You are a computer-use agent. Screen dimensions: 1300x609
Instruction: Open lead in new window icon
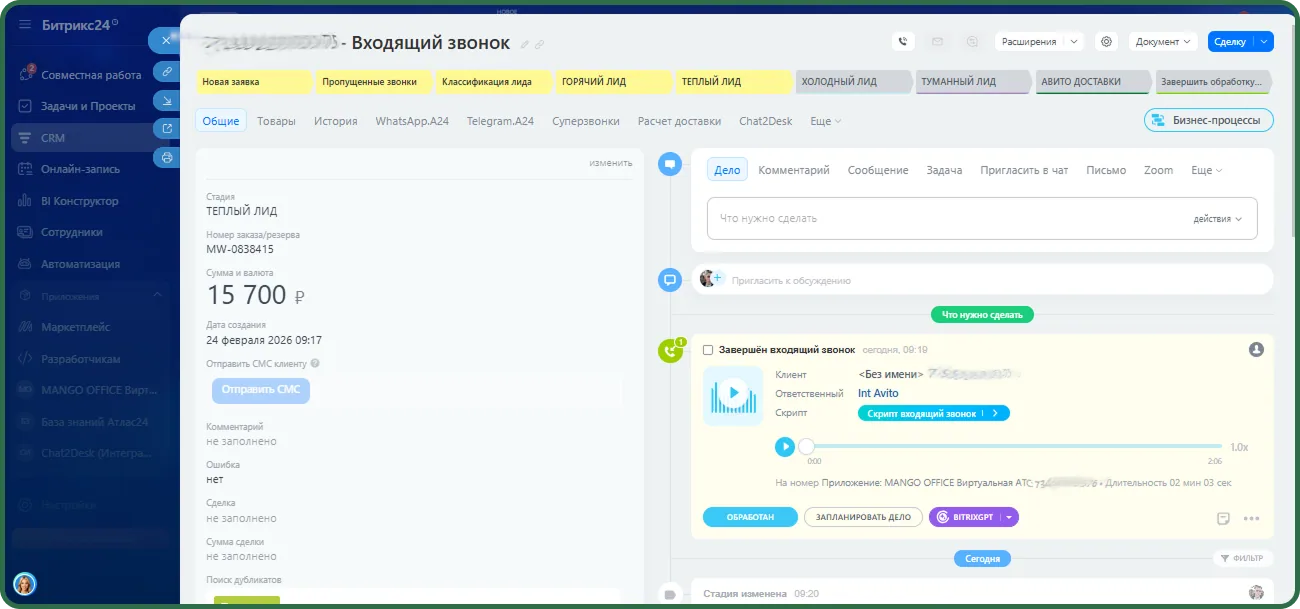[167, 129]
